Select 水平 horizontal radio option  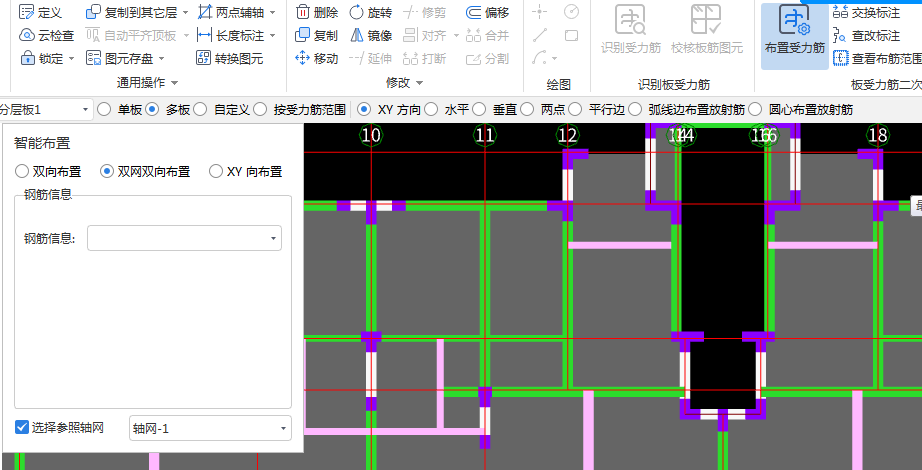(x=432, y=109)
